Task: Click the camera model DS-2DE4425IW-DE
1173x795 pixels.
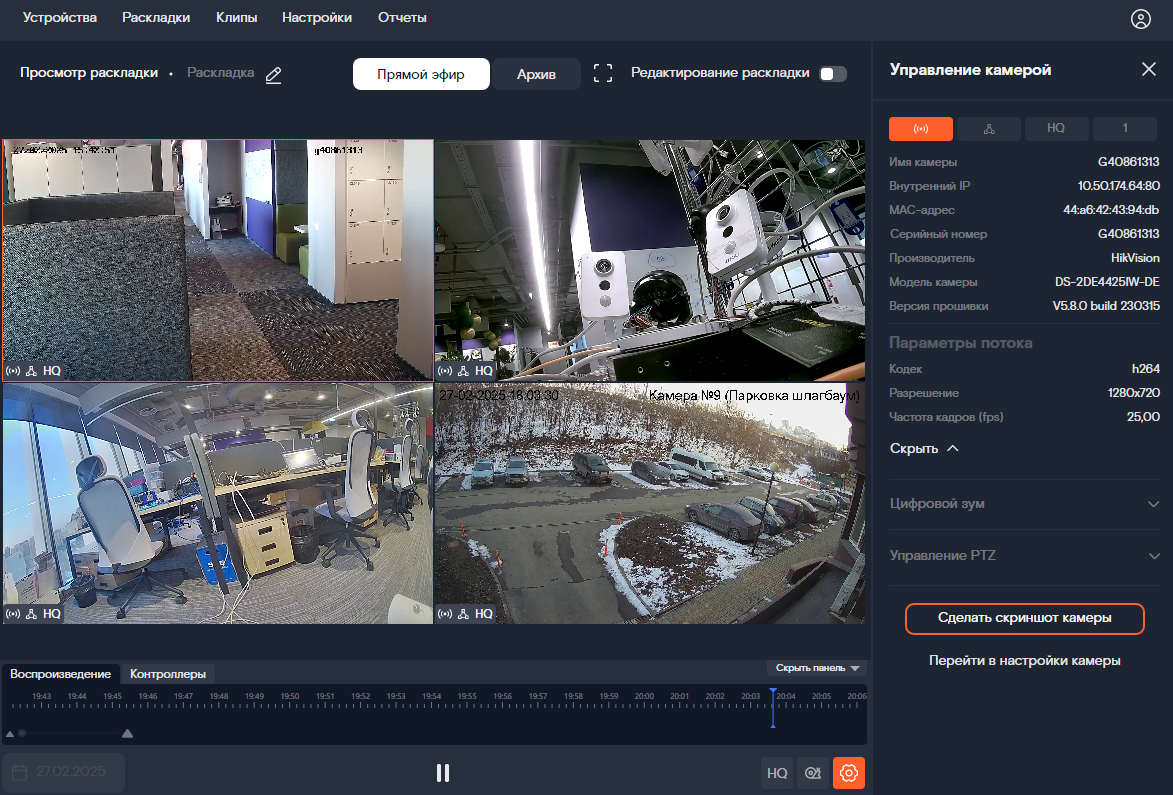Action: click(x=1107, y=282)
